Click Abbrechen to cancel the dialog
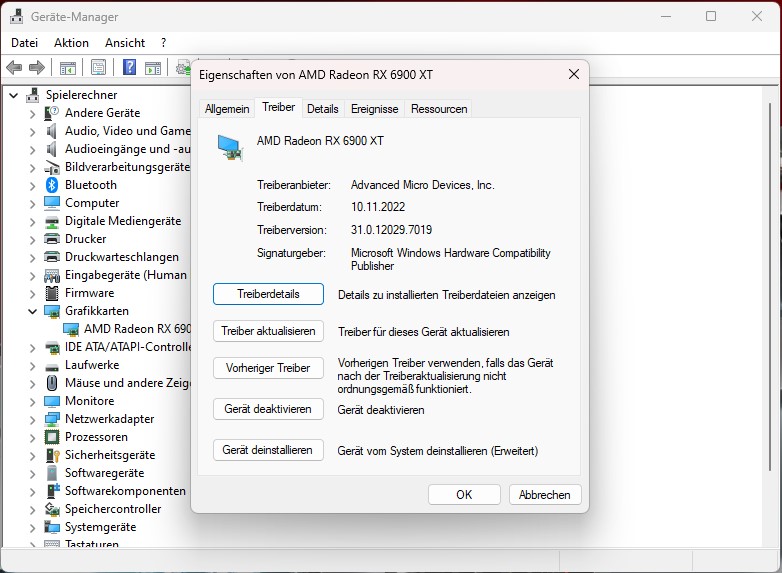The height and width of the screenshot is (573, 782). [545, 495]
